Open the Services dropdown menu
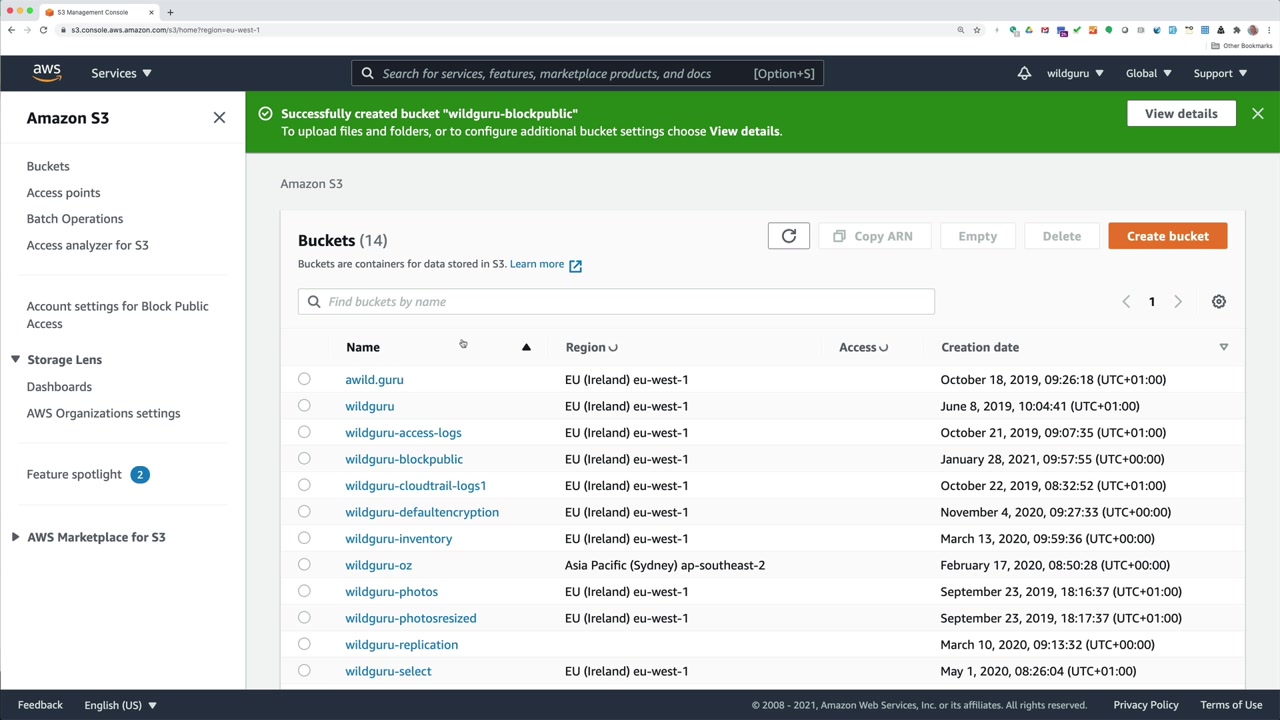Image resolution: width=1280 pixels, height=720 pixels. pos(121,73)
